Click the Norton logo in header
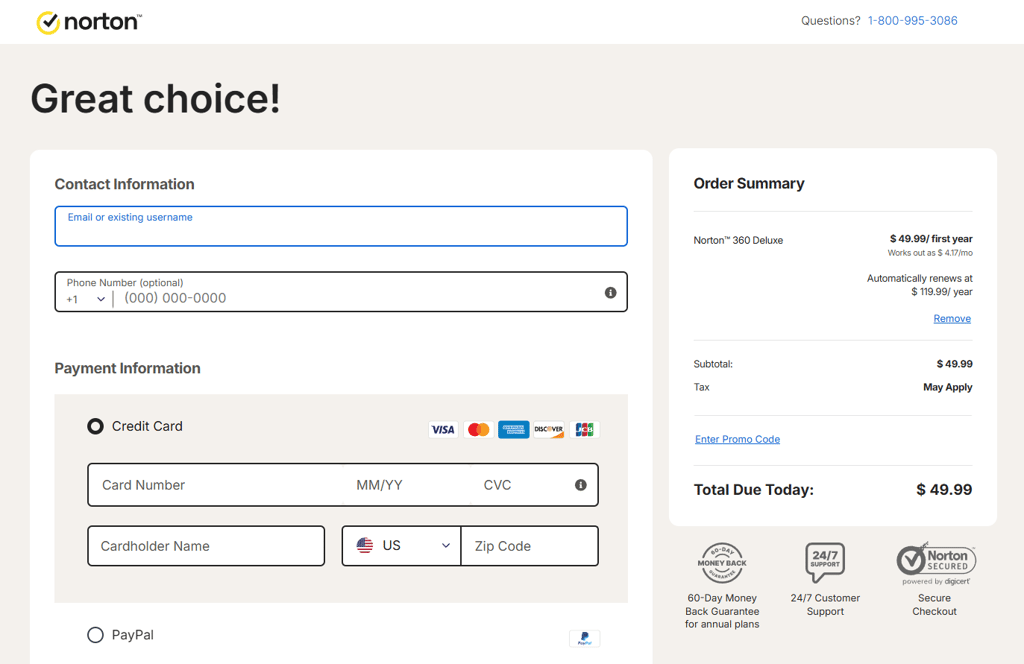Viewport: 1024px width, 664px height. click(89, 22)
